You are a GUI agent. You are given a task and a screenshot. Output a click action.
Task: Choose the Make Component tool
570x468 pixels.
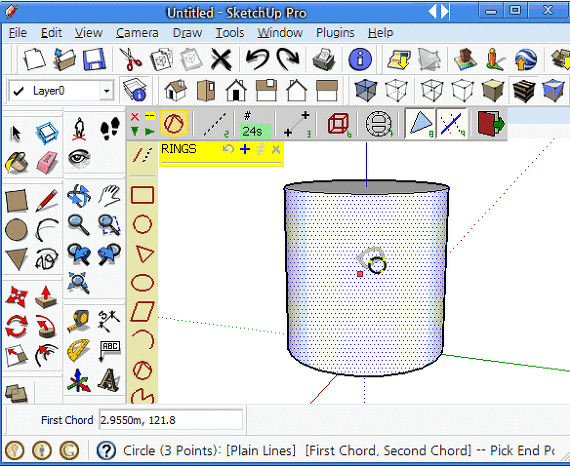47,133
